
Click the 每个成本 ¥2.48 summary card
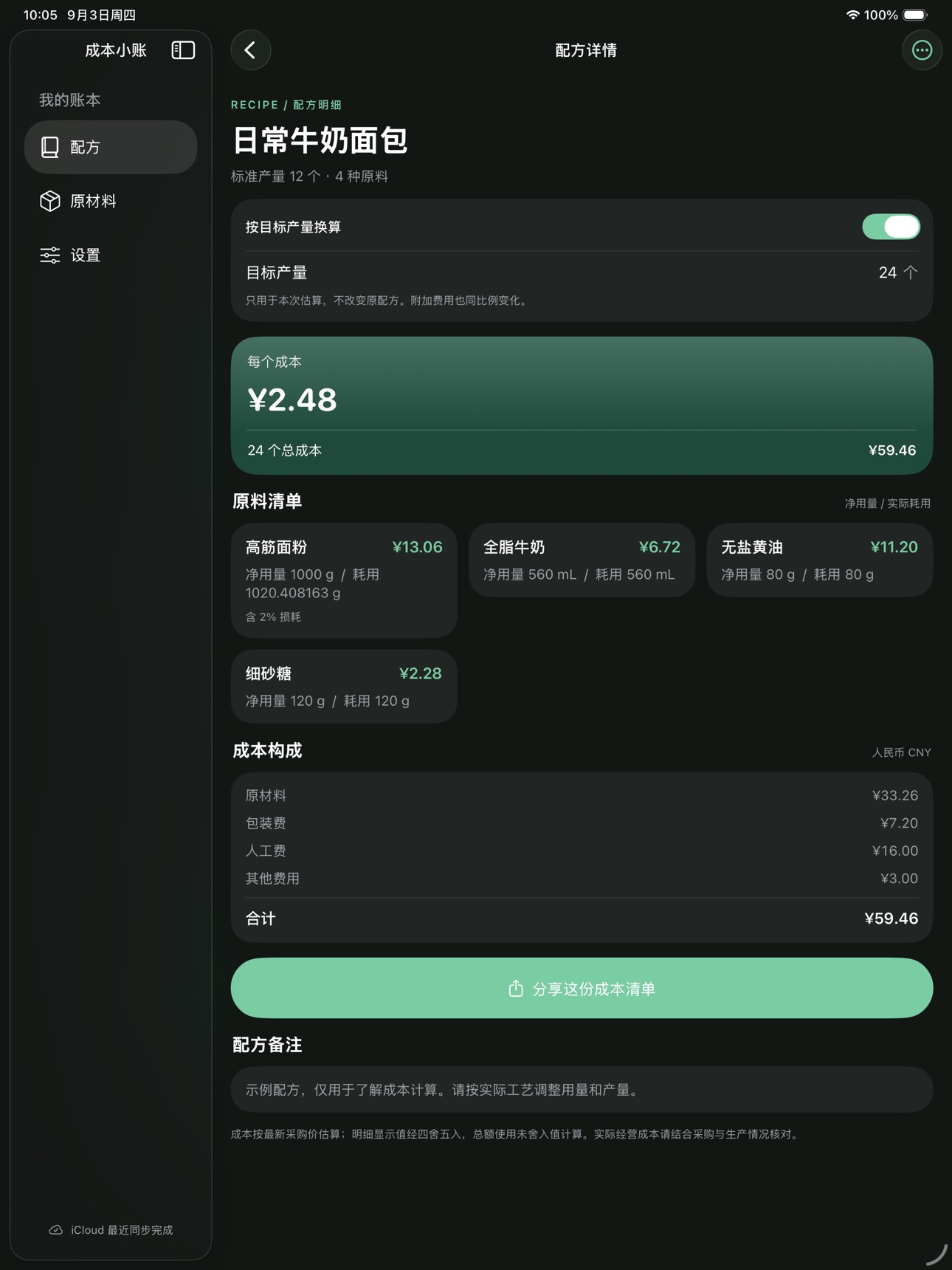point(582,405)
